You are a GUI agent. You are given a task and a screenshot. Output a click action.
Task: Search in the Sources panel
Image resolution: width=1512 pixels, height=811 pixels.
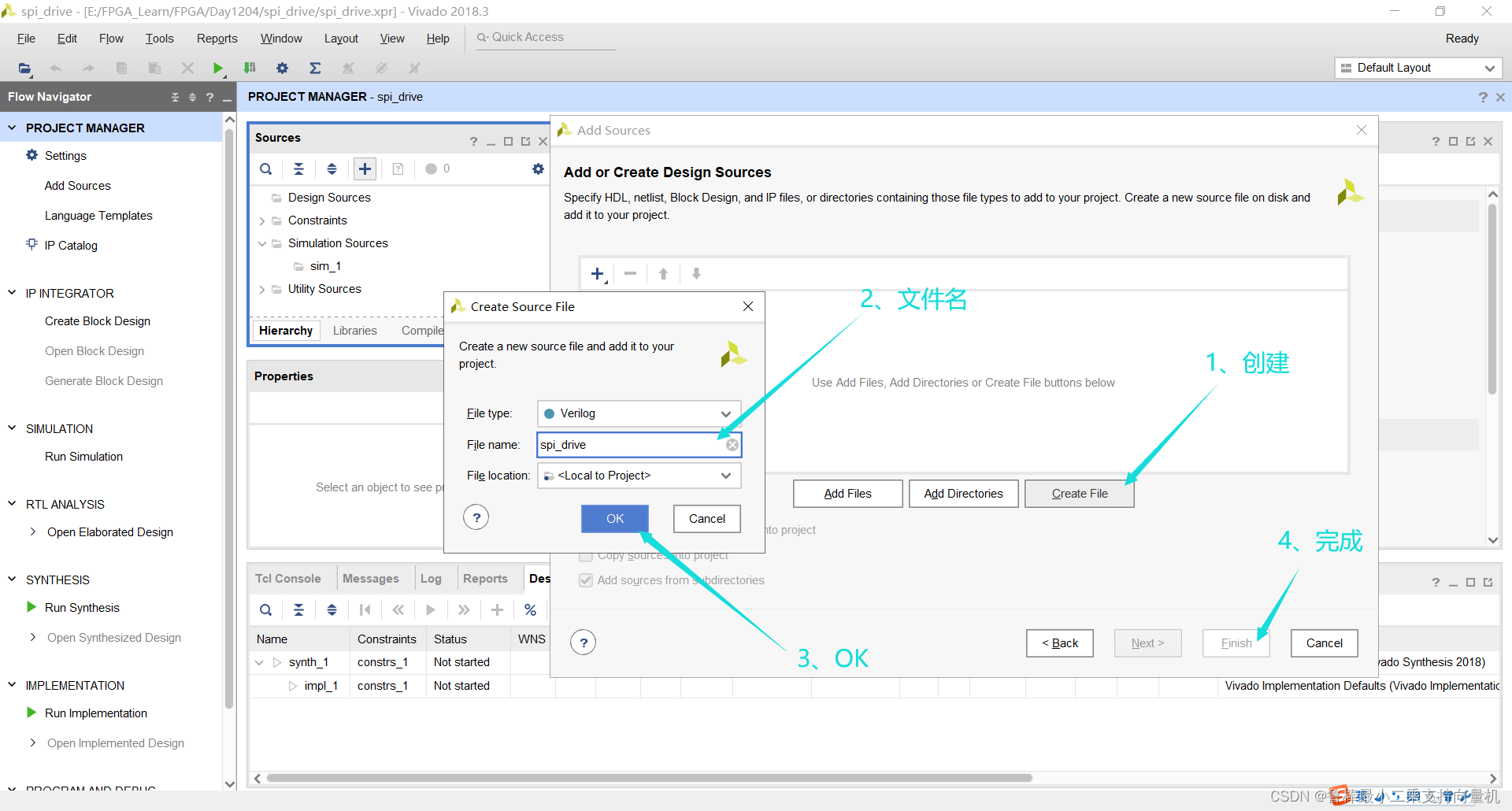266,168
